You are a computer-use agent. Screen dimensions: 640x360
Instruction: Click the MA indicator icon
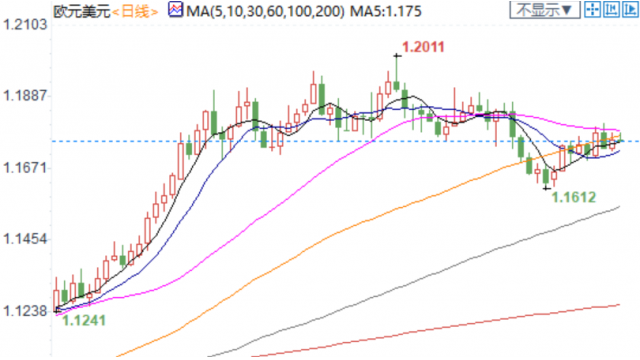click(x=176, y=10)
